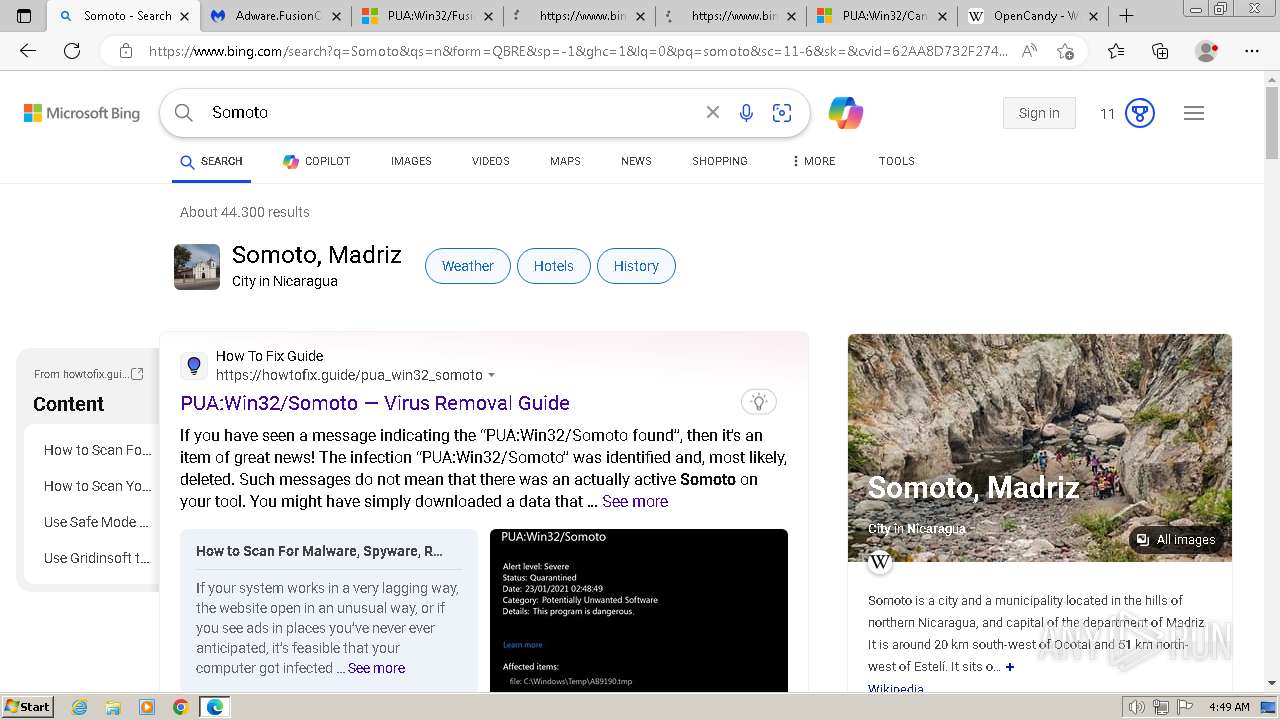Open the MAPS search tab
Screen dimensions: 1280x720
[565, 161]
